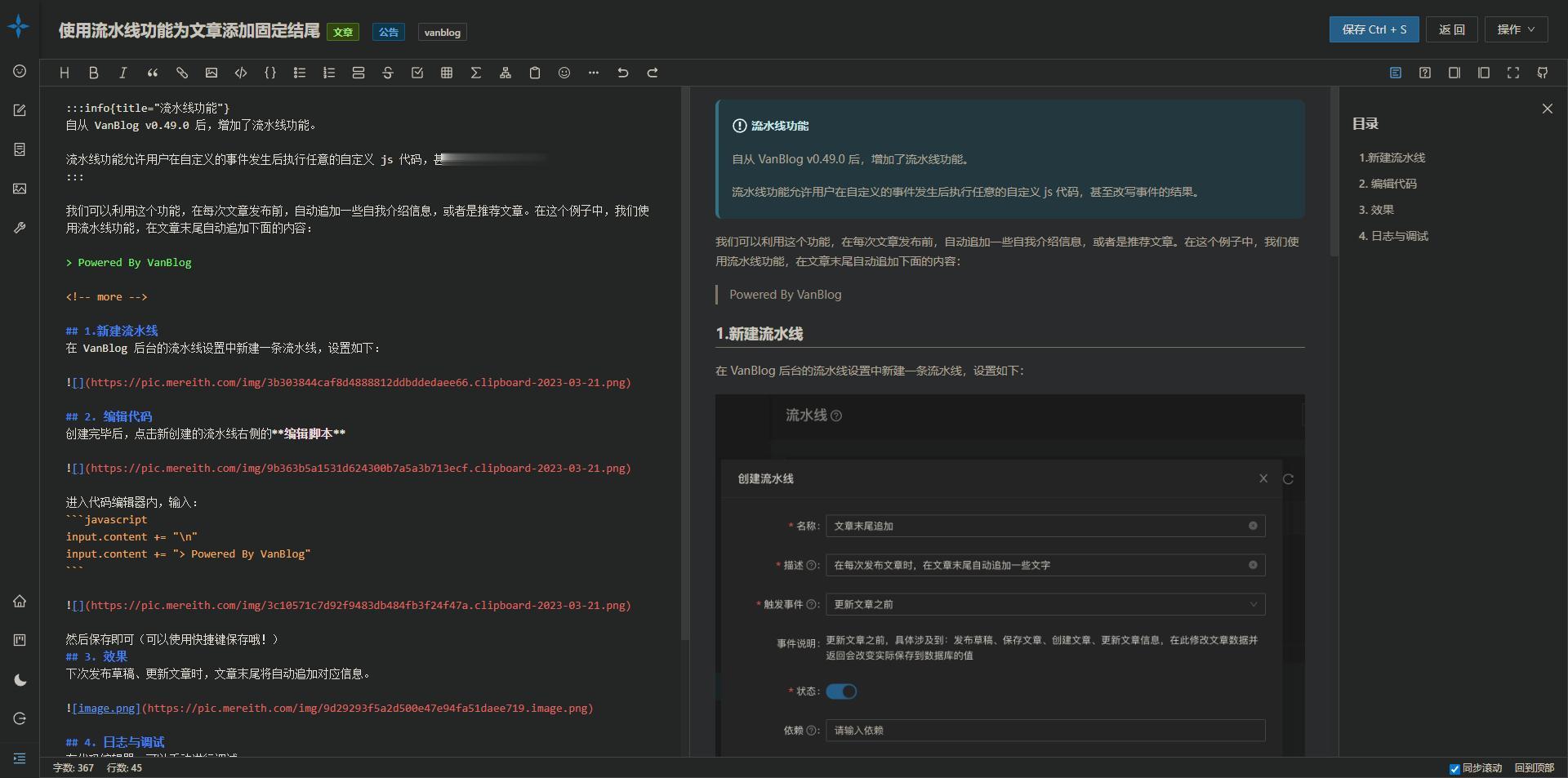Enter fullscreen editor mode
The height and width of the screenshot is (778, 1568).
coord(1513,73)
